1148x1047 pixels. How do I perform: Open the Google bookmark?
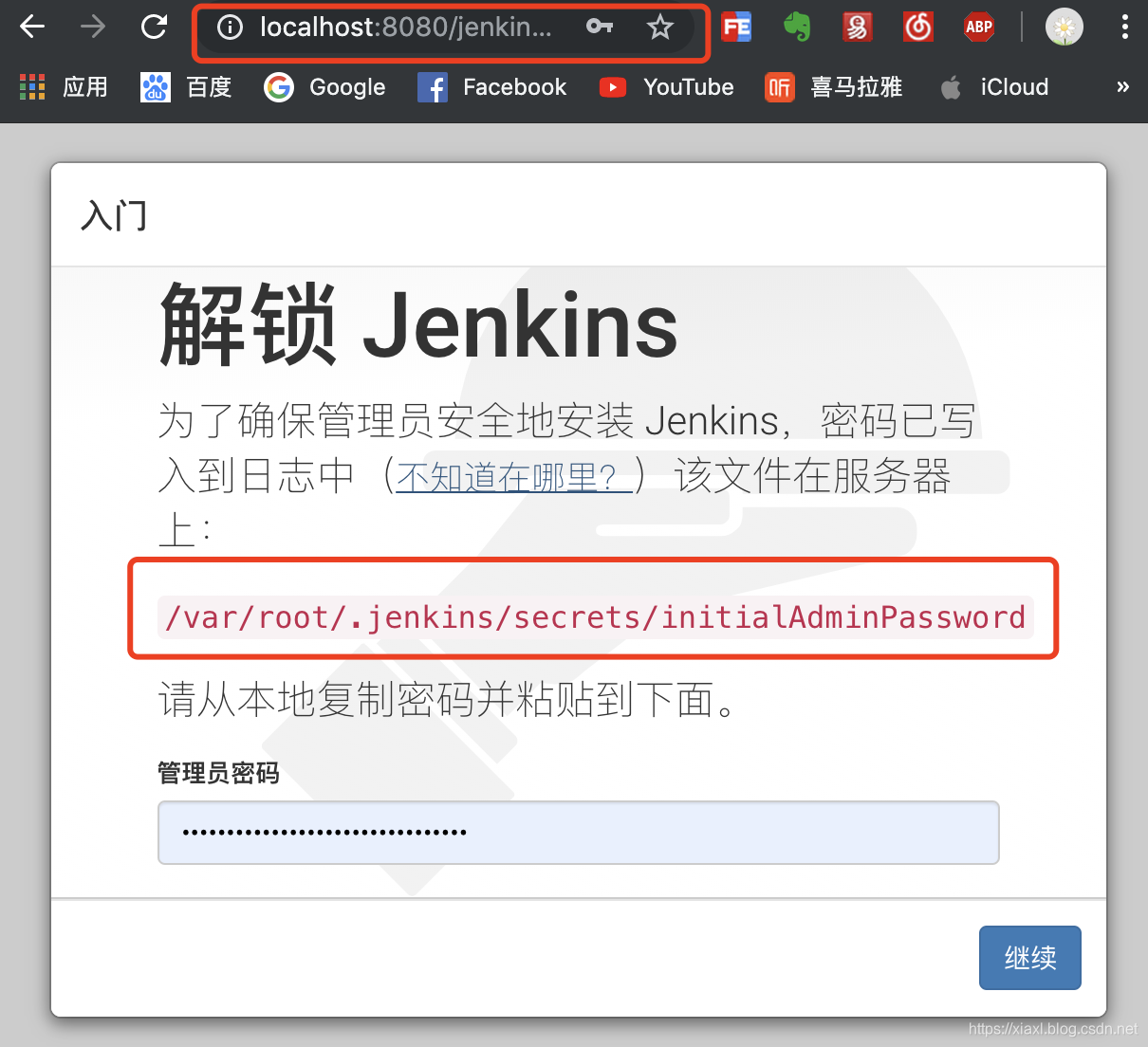324,86
